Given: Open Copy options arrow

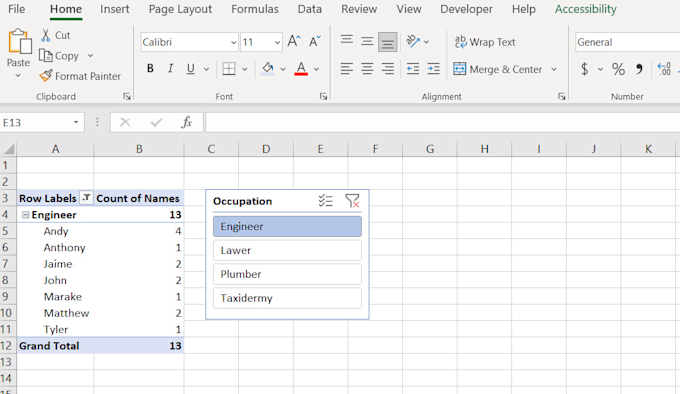Looking at the screenshot, I should click(90, 55).
